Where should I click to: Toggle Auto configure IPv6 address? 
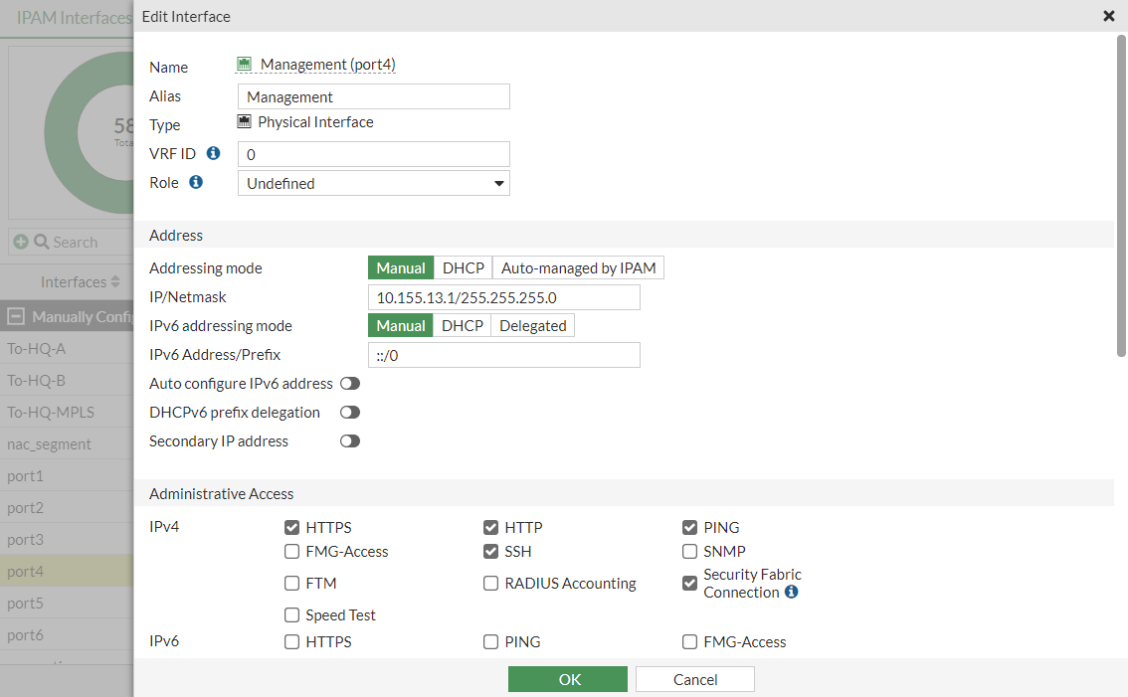(349, 384)
